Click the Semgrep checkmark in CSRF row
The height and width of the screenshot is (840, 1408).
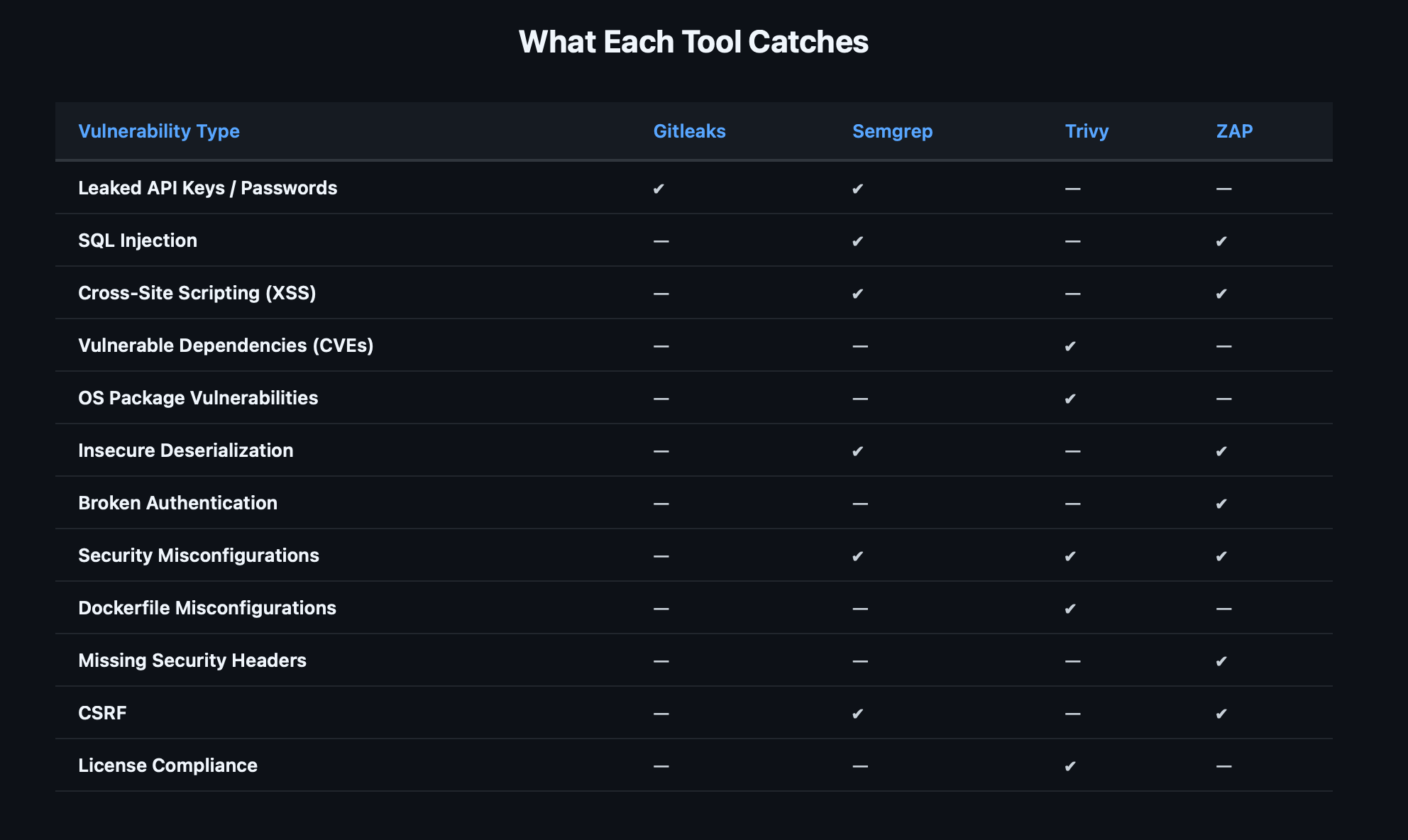coord(857,714)
